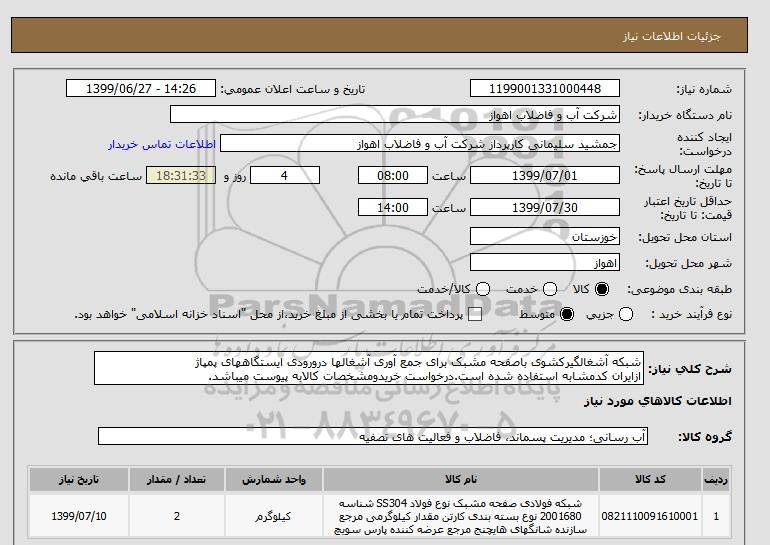The image size is (770, 545).
Task: Tick the Islamic treasury bonds payment checkbox
Action: (x=475, y=315)
